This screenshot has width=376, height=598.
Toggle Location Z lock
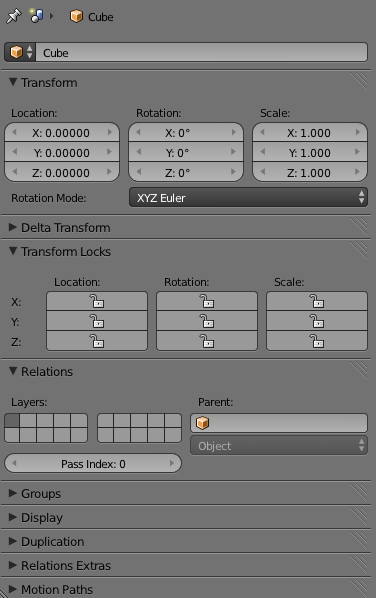(x=97, y=341)
